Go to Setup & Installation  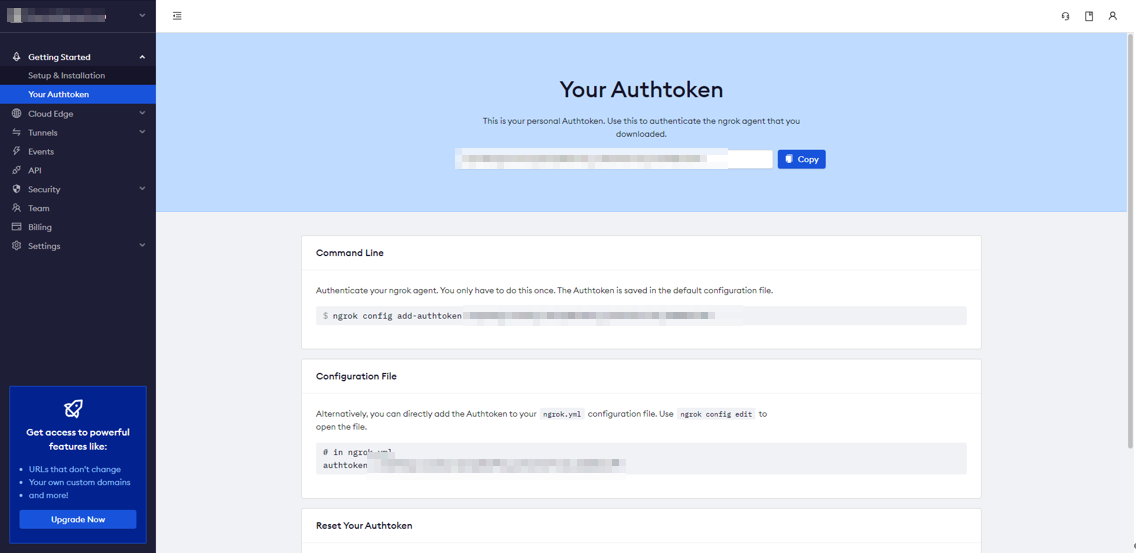click(x=66, y=76)
